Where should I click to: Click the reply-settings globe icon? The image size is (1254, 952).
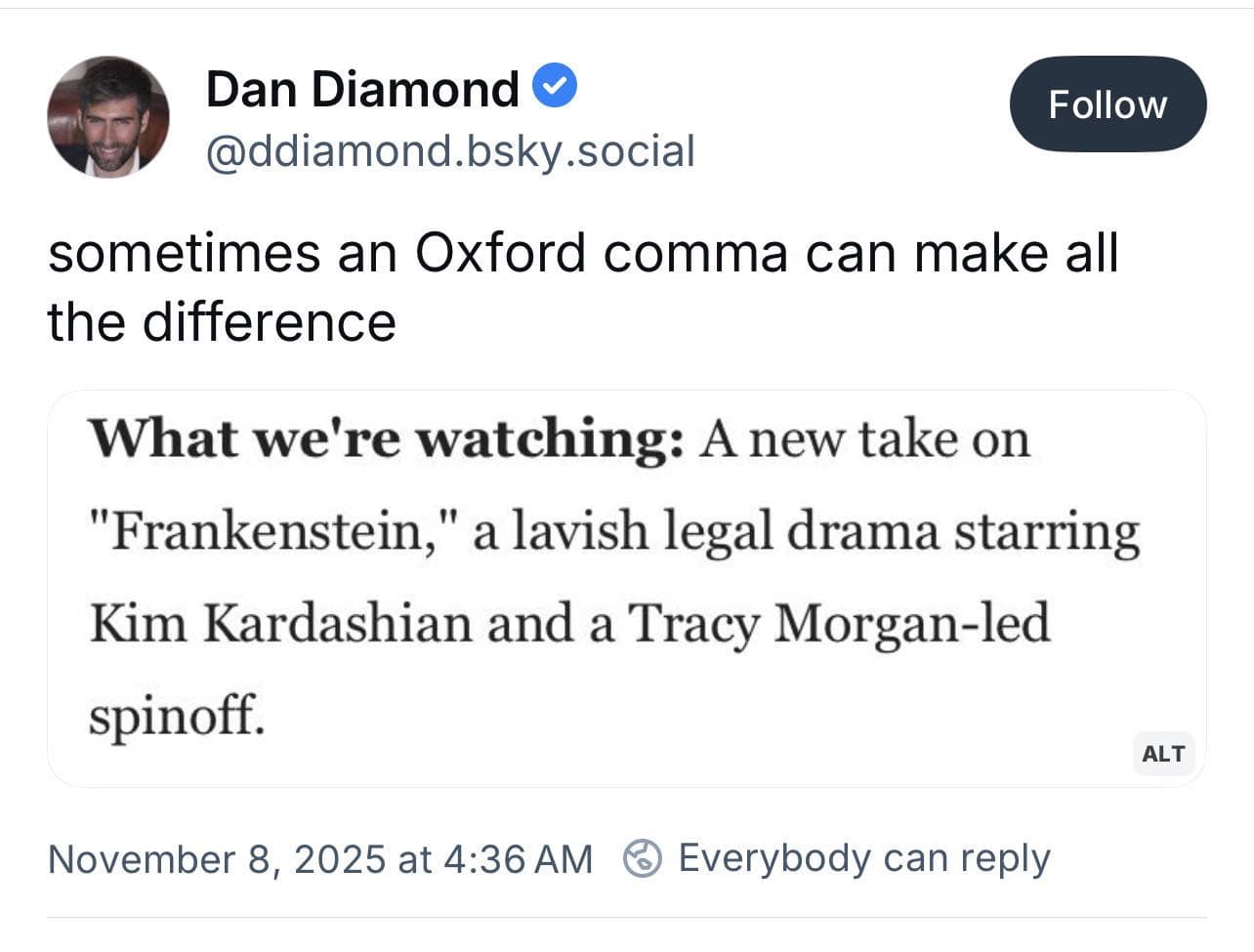point(643,858)
